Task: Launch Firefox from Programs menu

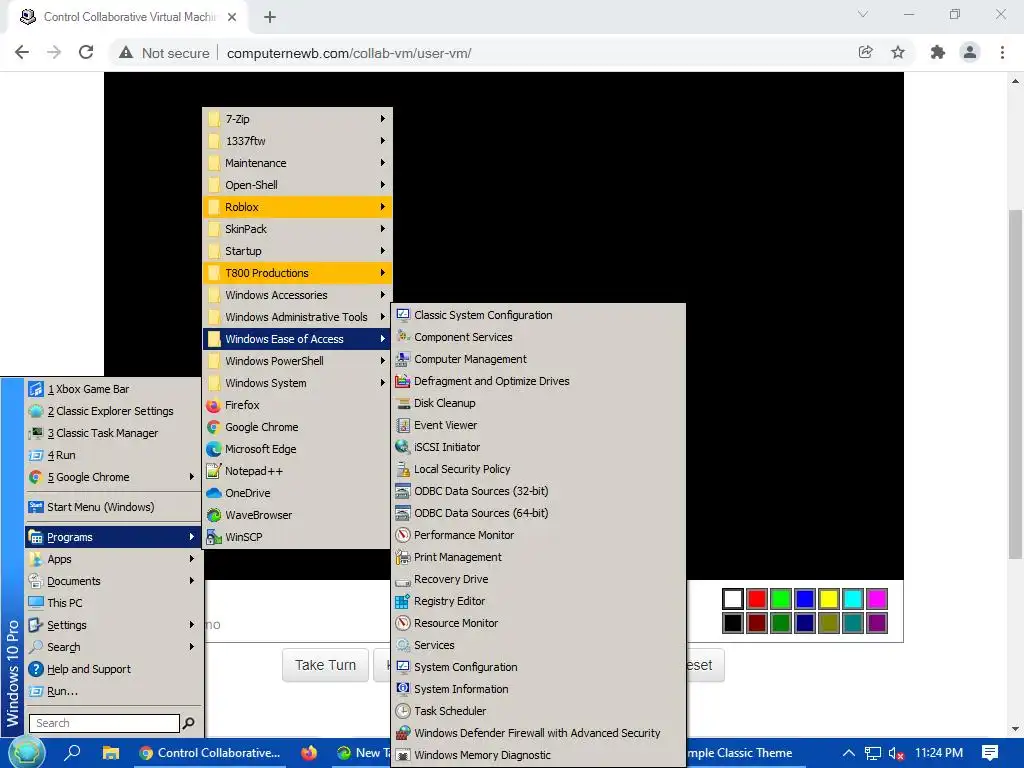Action: pos(297,405)
